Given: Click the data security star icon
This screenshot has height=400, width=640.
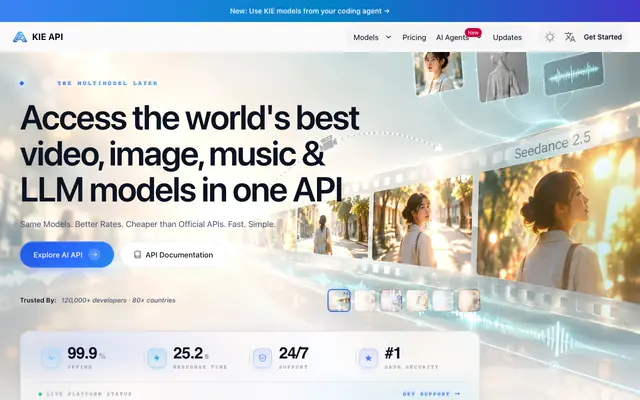Looking at the screenshot, I should pos(368,358).
